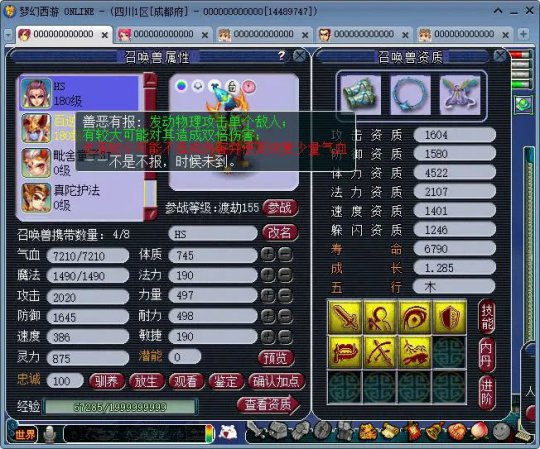Open the 进阶 side tab
The width and height of the screenshot is (540, 449).
[487, 392]
